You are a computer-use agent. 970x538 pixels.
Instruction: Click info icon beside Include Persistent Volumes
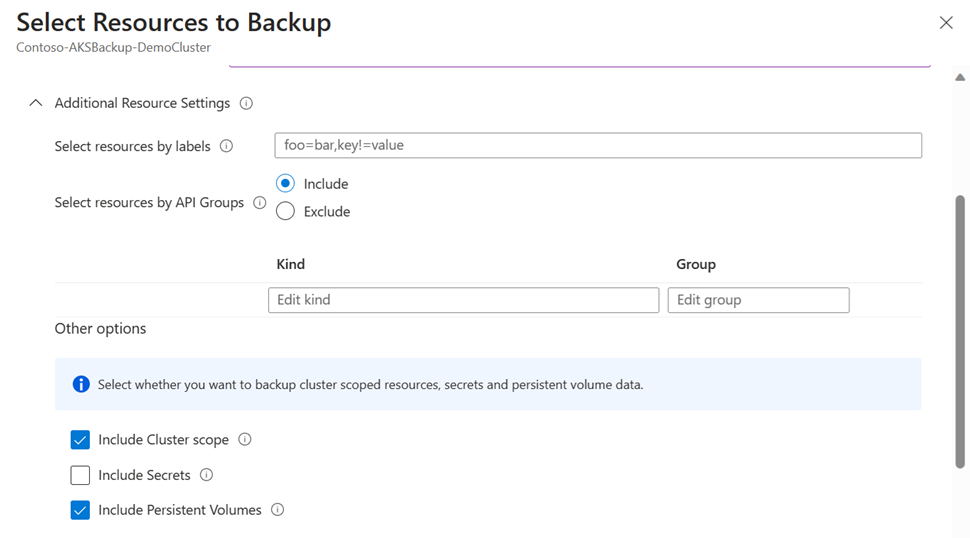click(278, 510)
